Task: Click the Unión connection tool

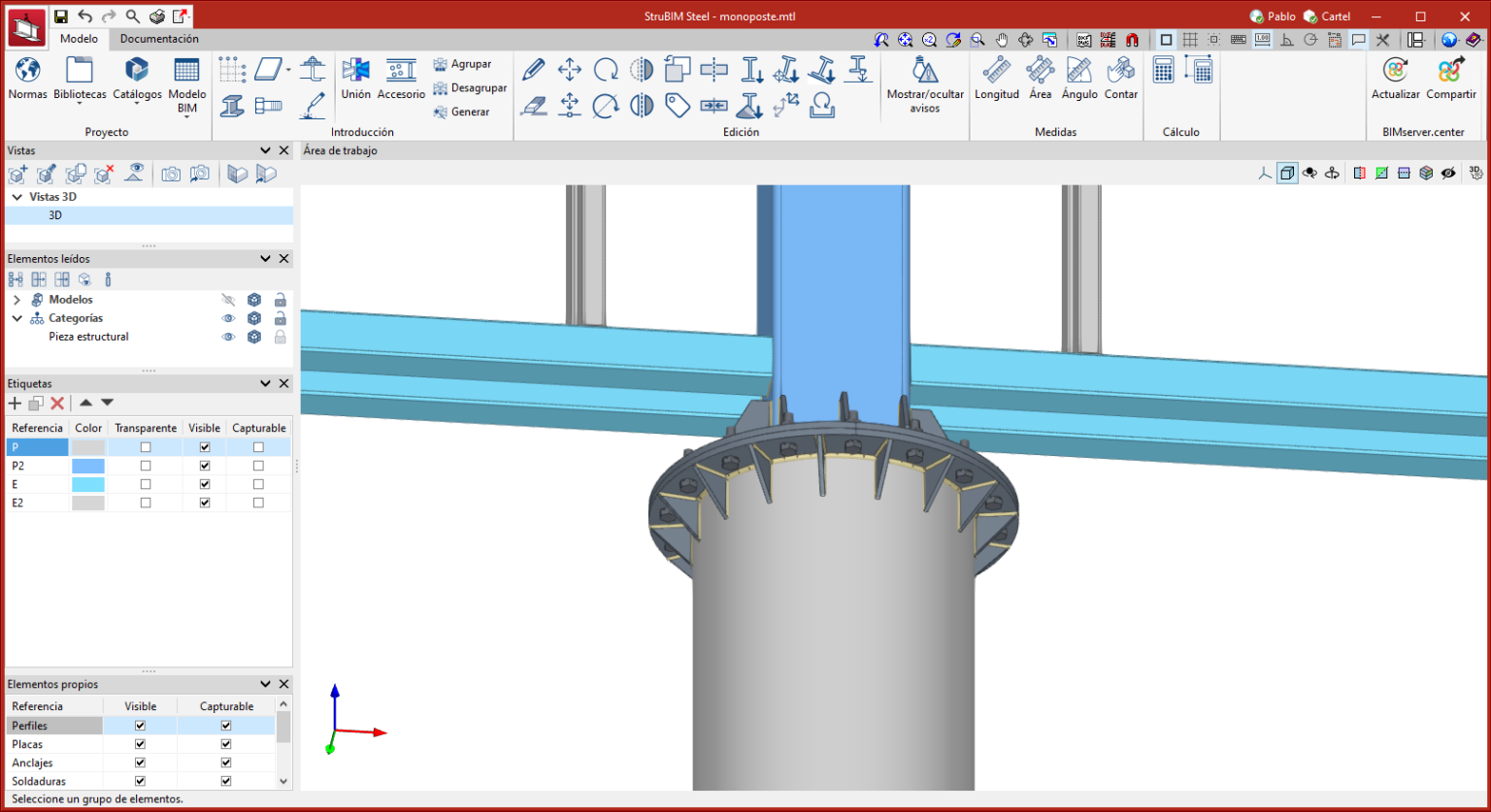Action: [355, 71]
